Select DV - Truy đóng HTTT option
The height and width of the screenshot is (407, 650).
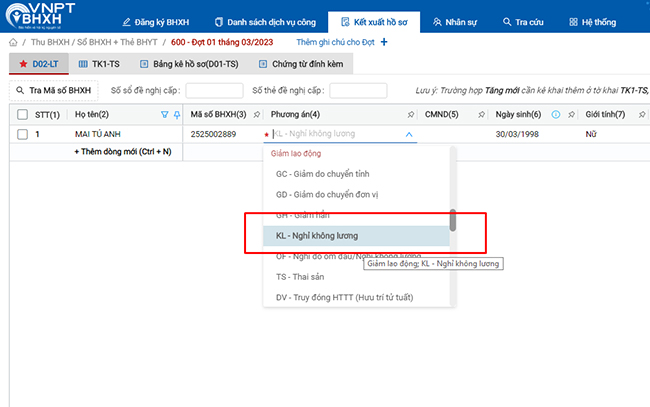[x=357, y=298]
